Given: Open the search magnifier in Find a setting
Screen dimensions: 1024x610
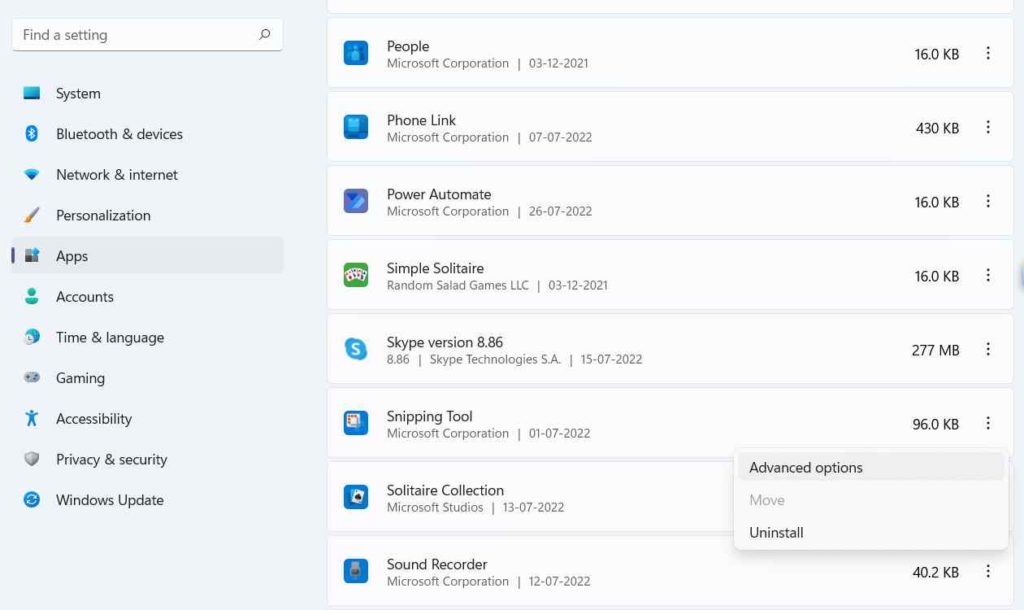Looking at the screenshot, I should [x=265, y=34].
